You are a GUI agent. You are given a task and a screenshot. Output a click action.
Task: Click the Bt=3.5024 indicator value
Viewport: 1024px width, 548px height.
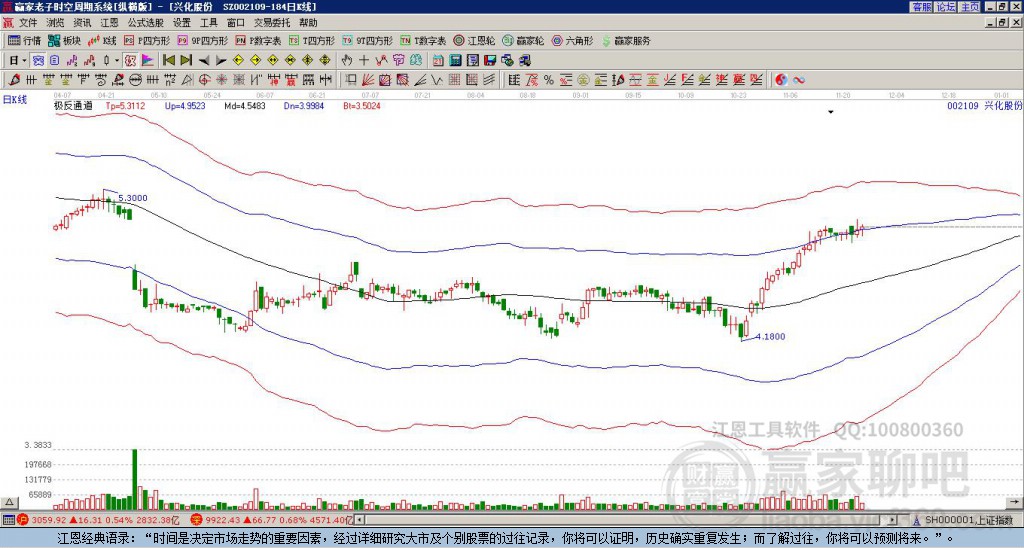click(362, 105)
